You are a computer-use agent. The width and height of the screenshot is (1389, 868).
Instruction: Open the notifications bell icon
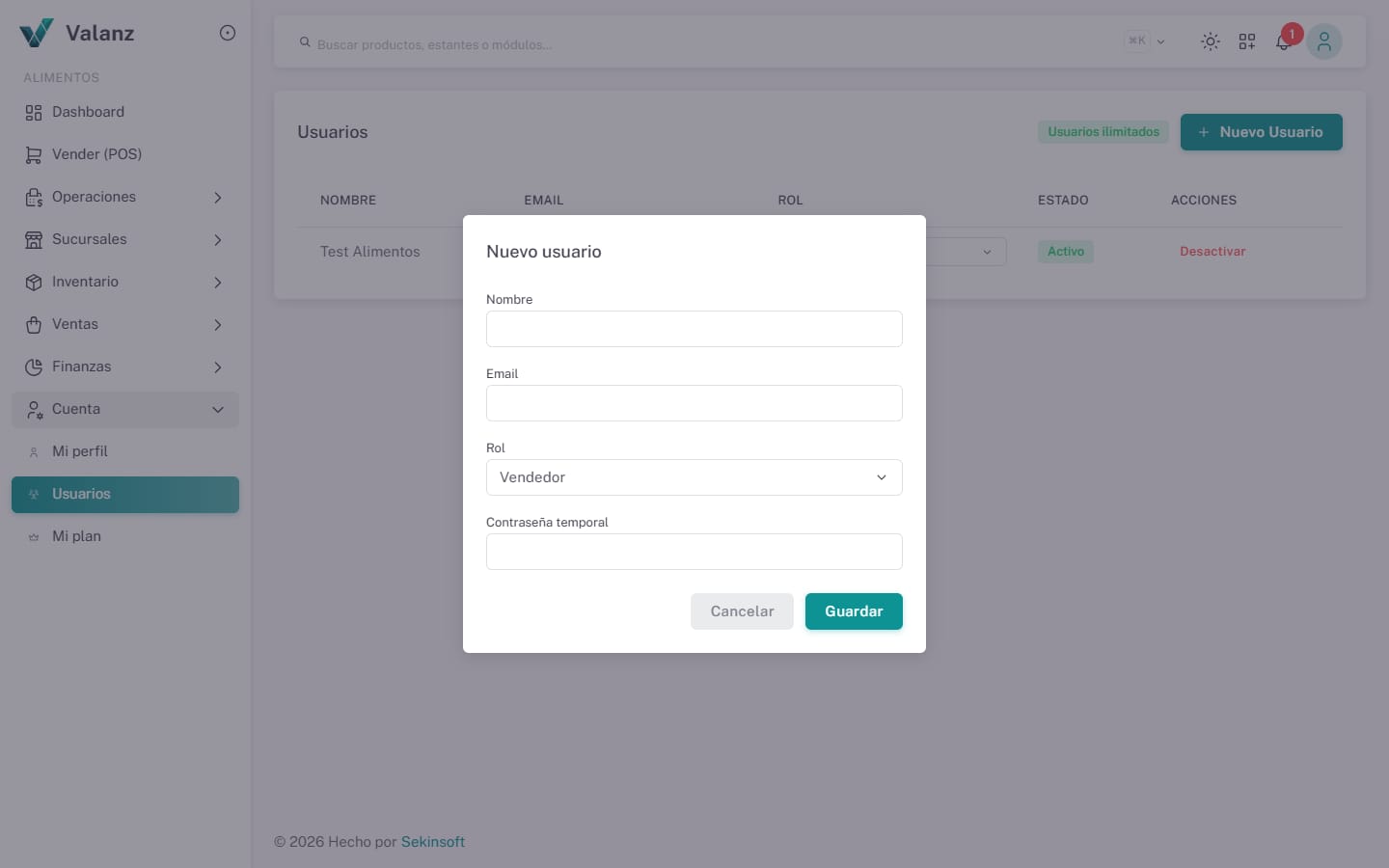(1283, 42)
